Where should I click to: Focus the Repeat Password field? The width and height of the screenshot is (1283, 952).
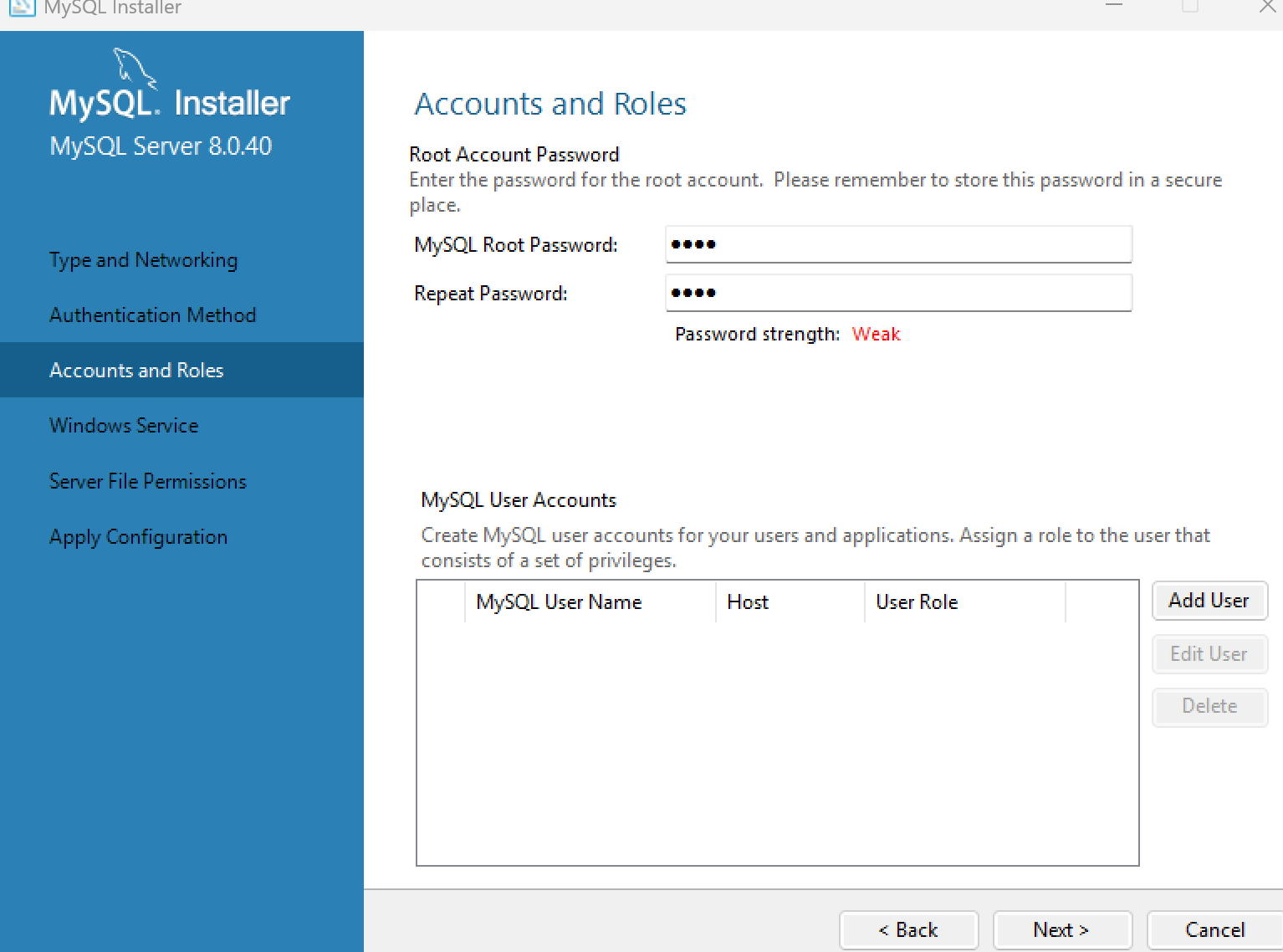pos(898,293)
